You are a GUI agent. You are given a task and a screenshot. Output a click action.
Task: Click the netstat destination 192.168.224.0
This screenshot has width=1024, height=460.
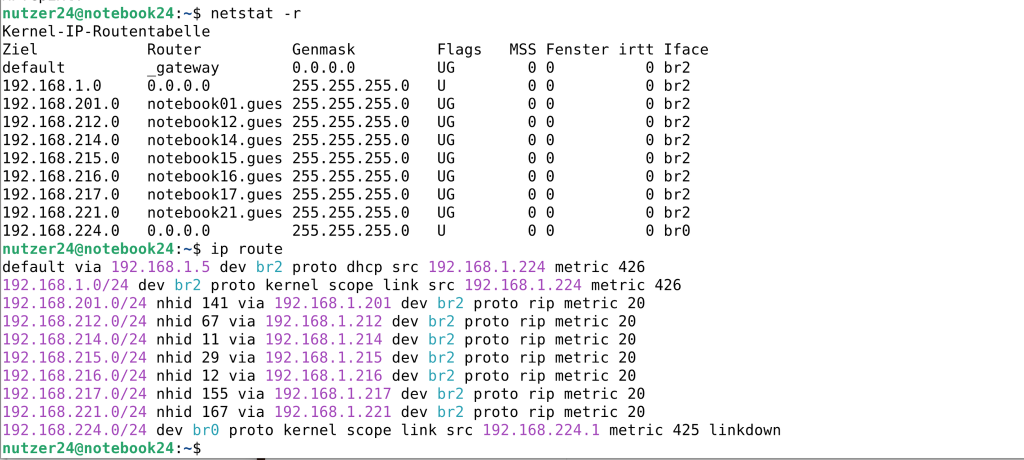click(61, 231)
